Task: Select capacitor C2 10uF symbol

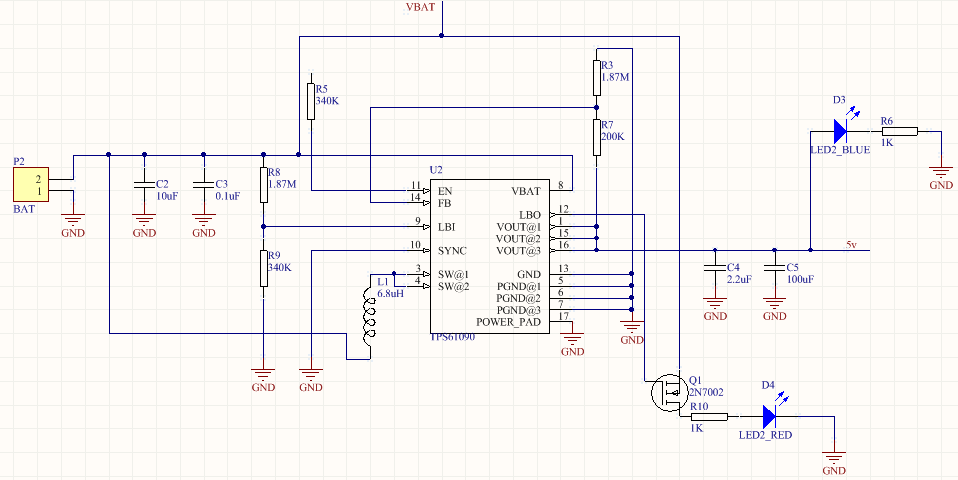Action: tap(144, 185)
